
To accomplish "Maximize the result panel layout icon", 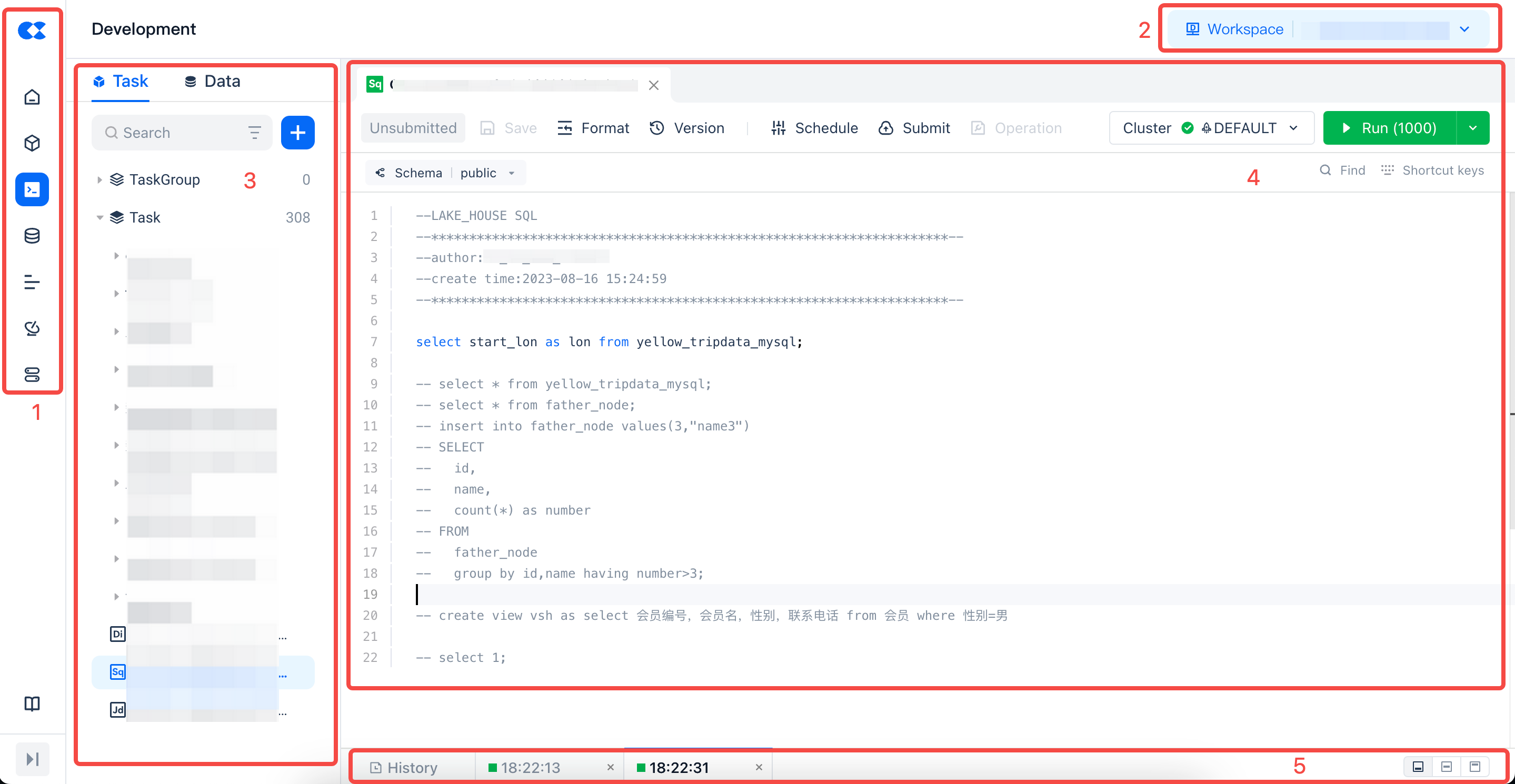I will pyautogui.click(x=1474, y=766).
